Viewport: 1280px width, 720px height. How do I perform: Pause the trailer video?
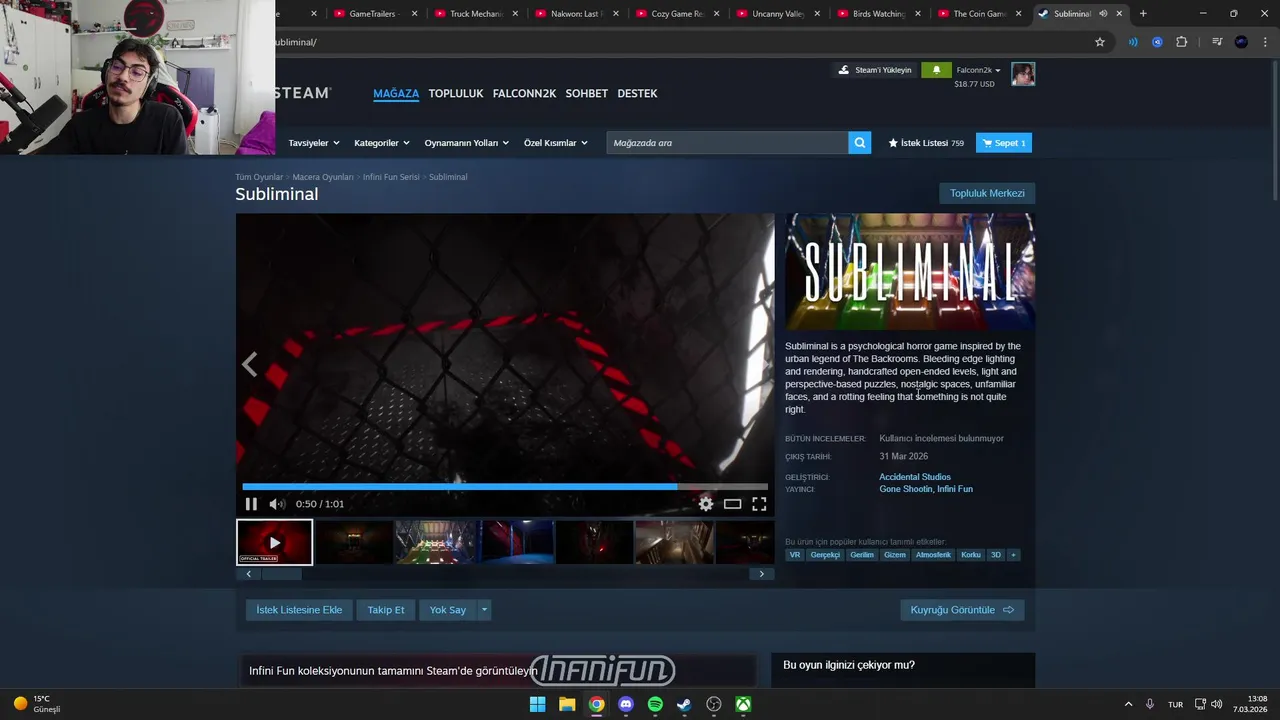point(251,504)
